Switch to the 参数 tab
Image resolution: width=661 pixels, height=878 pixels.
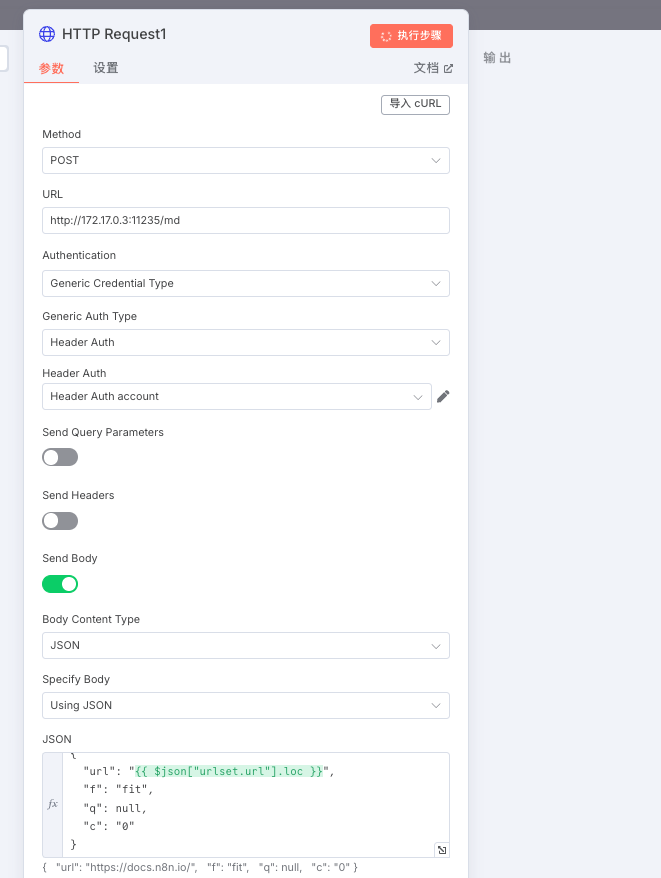coord(52,68)
